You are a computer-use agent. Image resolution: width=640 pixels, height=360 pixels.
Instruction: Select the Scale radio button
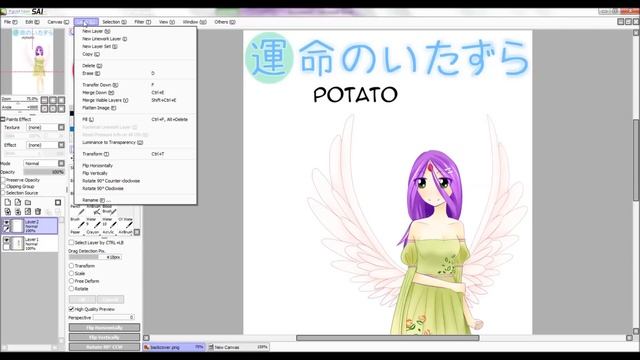click(71, 273)
